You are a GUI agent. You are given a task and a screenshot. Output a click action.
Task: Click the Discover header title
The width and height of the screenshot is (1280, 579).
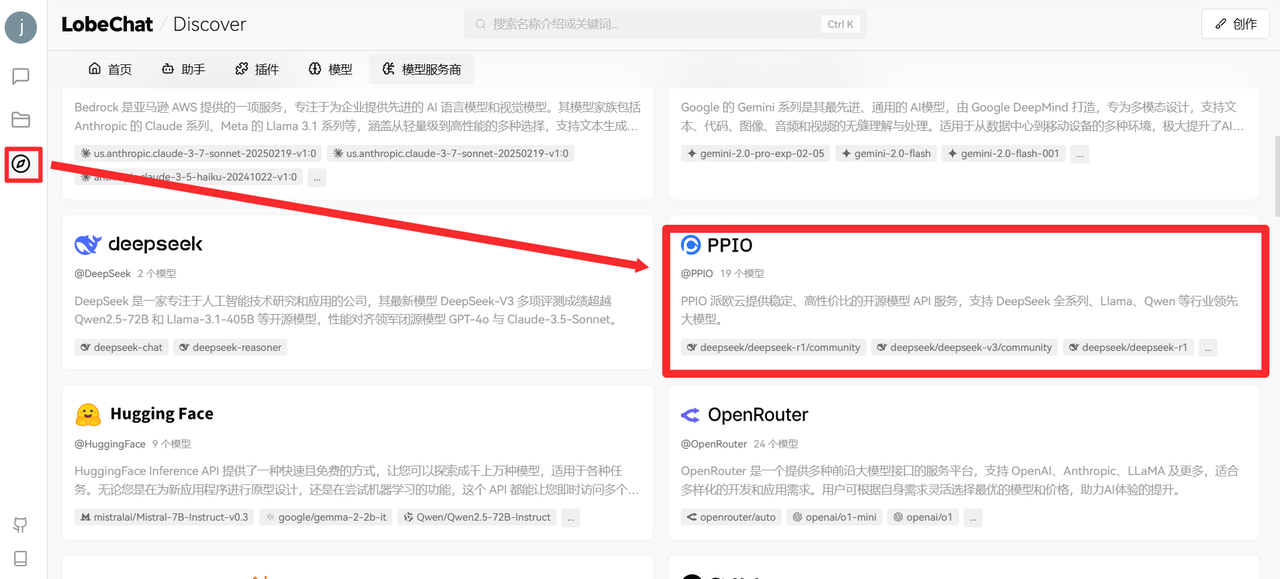(x=209, y=24)
